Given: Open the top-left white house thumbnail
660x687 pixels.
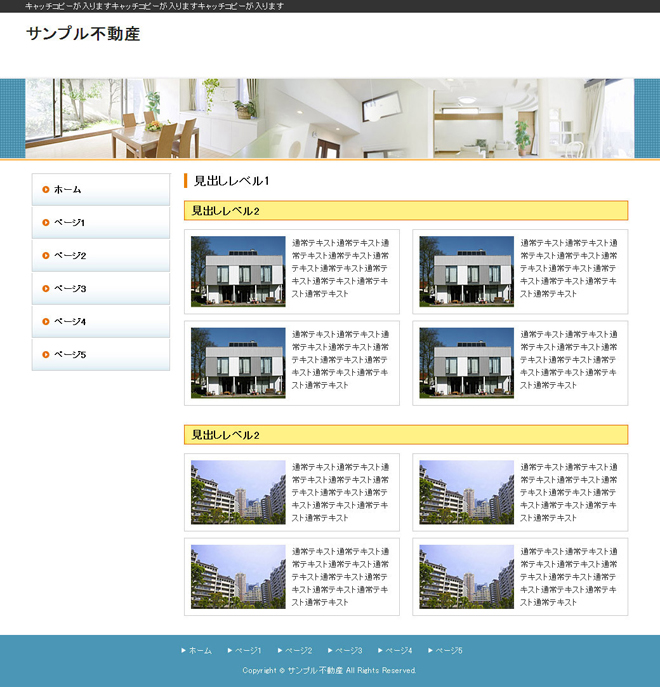Looking at the screenshot, I should tap(238, 272).
